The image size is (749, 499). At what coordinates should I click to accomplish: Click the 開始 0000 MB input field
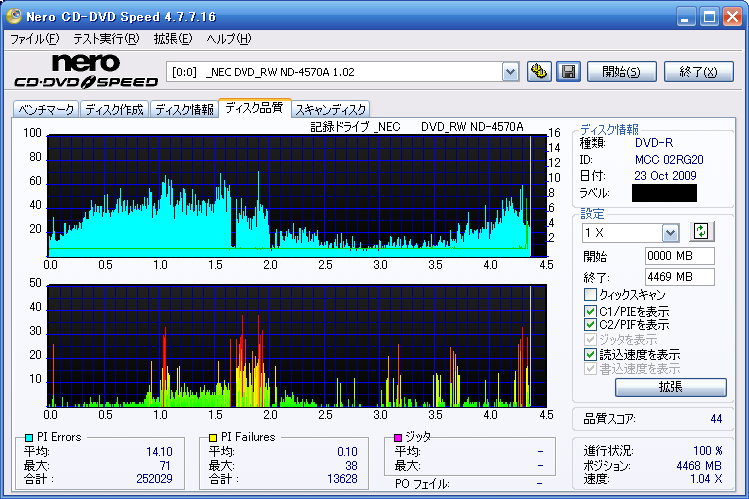(x=680, y=256)
